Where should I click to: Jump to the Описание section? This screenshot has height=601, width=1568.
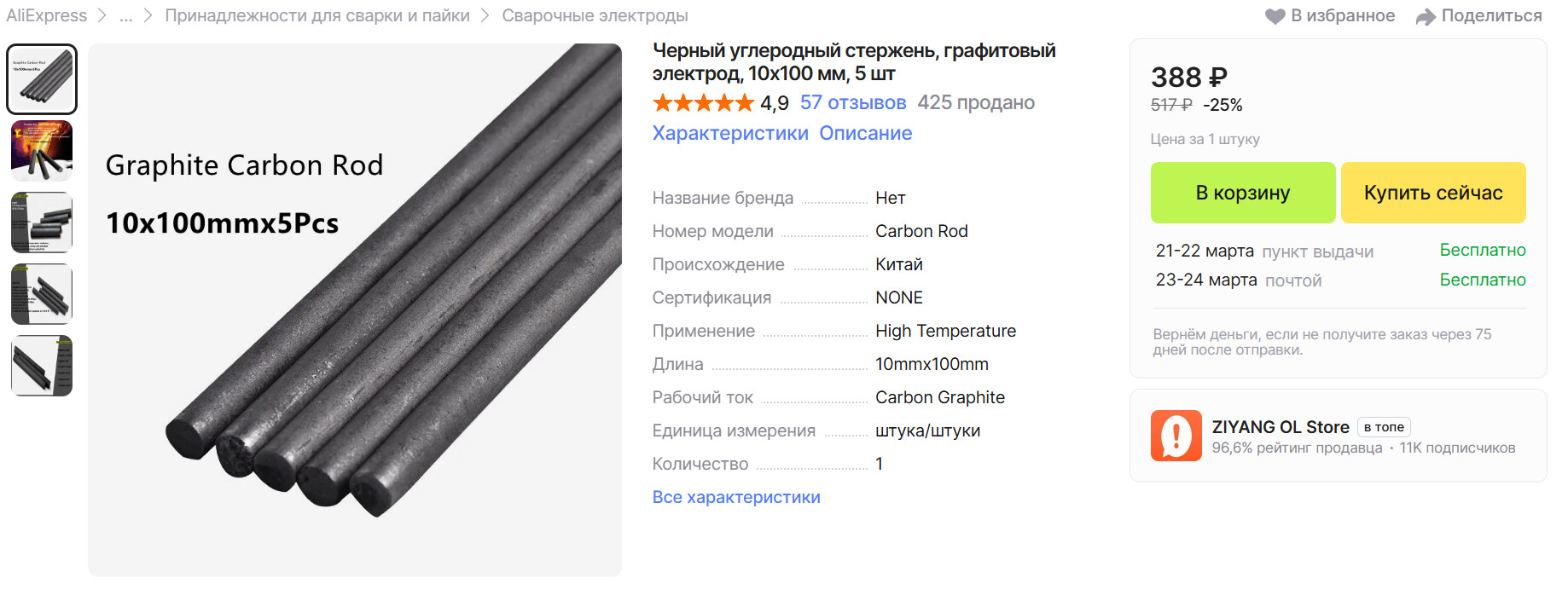(x=865, y=133)
